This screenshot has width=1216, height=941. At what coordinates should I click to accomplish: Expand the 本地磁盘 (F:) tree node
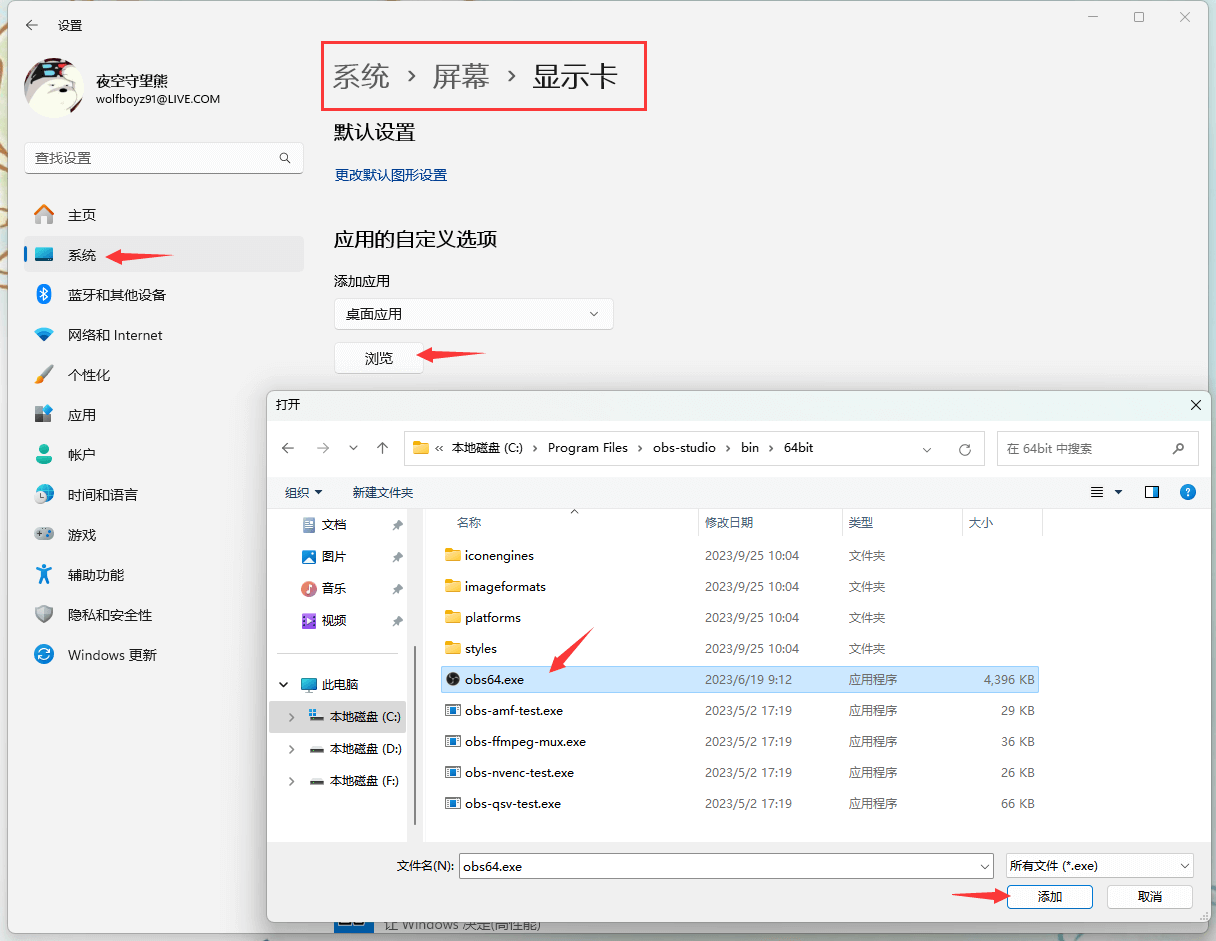click(292, 781)
